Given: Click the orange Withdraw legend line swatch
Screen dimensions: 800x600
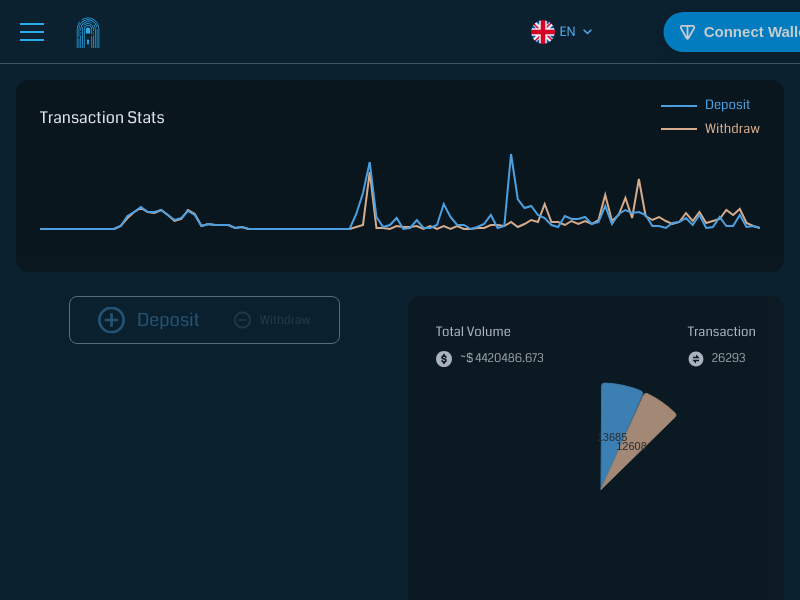Looking at the screenshot, I should click(x=679, y=129).
